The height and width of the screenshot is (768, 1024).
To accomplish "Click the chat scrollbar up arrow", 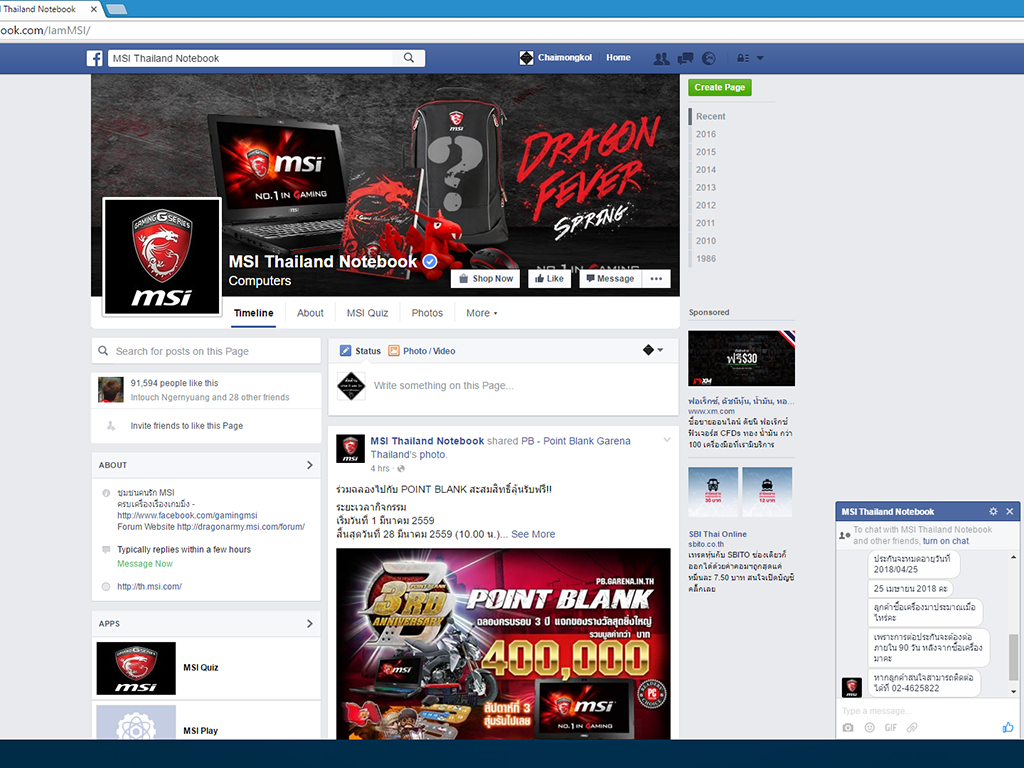I will pos(1013,557).
